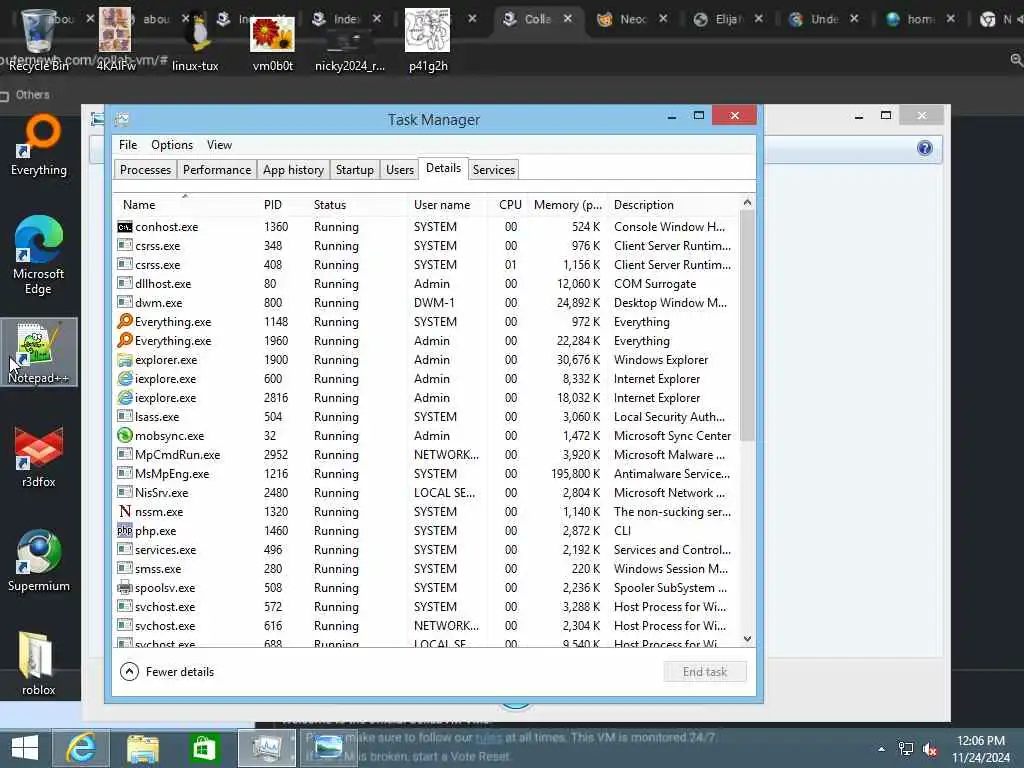Switch to the Users tab
Image resolution: width=1024 pixels, height=768 pixels.
click(x=400, y=170)
